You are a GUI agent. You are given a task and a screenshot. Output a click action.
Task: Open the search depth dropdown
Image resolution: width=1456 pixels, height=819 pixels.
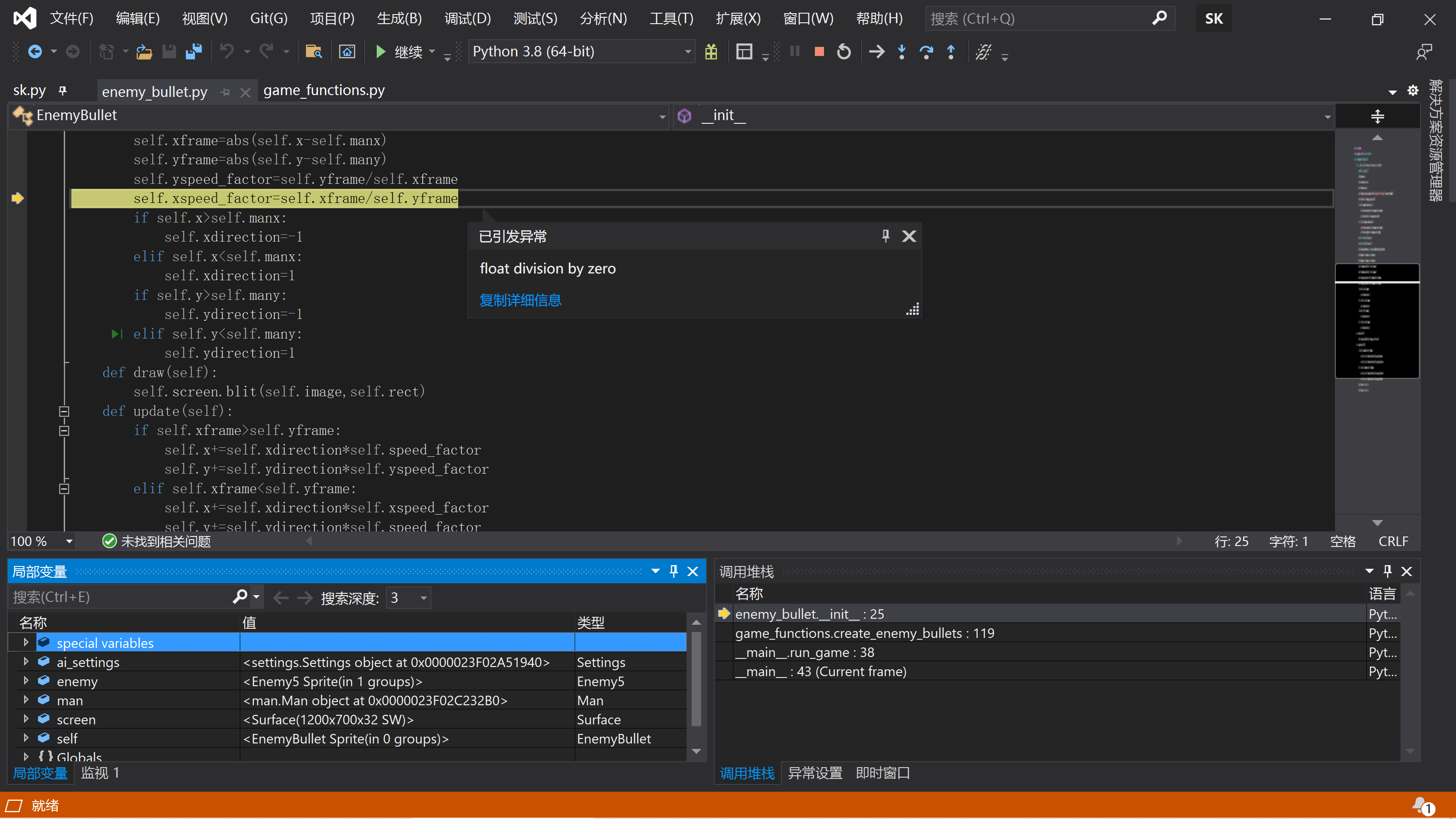pos(423,598)
